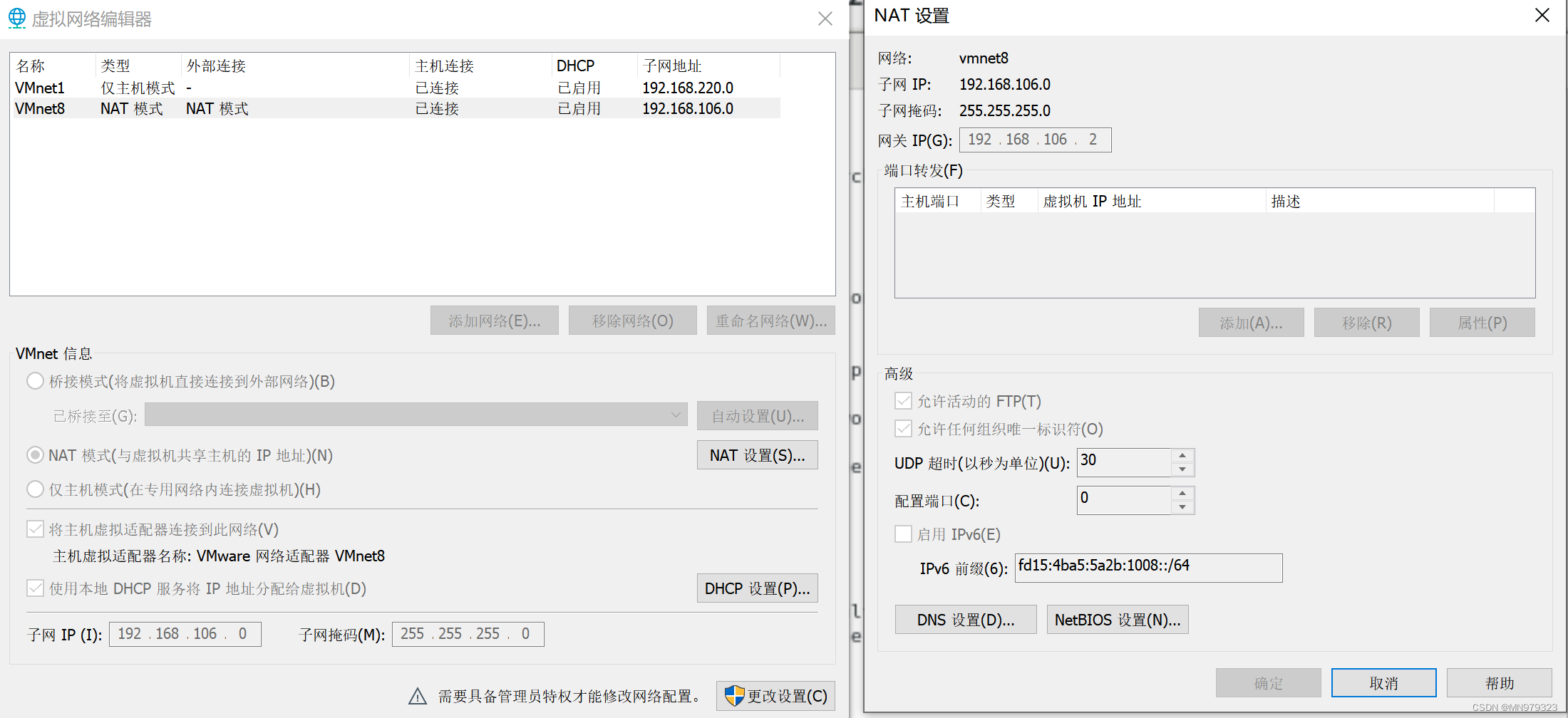The image size is (1568, 718).
Task: Decrease 配置端口 value with down arrow
Action: [x=1182, y=507]
